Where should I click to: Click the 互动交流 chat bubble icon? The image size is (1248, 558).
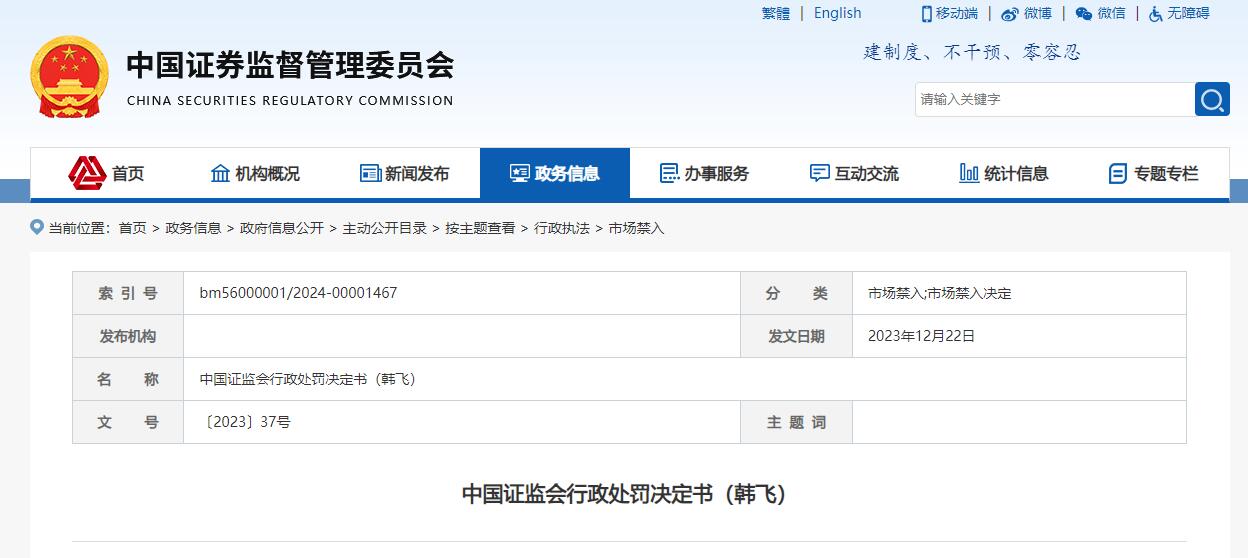point(819,173)
